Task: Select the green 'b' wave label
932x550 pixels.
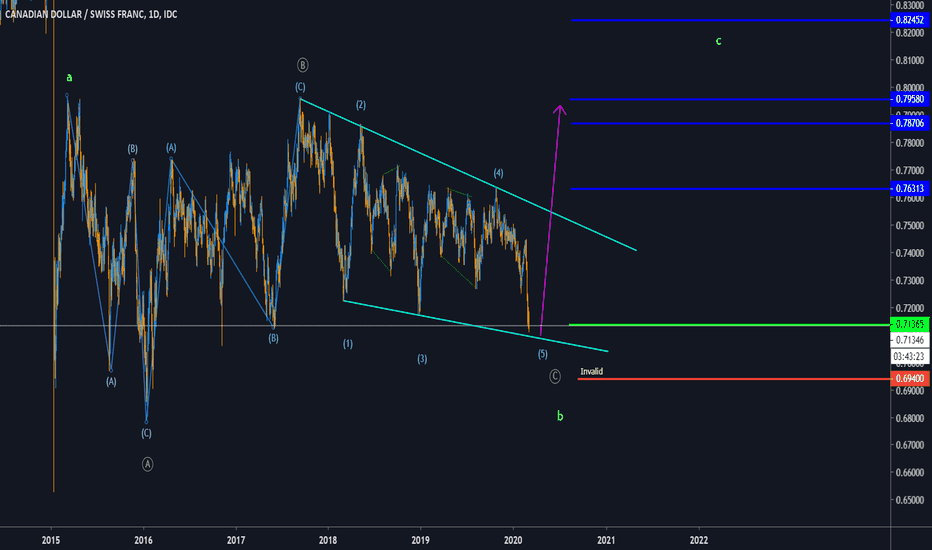Action: 560,415
